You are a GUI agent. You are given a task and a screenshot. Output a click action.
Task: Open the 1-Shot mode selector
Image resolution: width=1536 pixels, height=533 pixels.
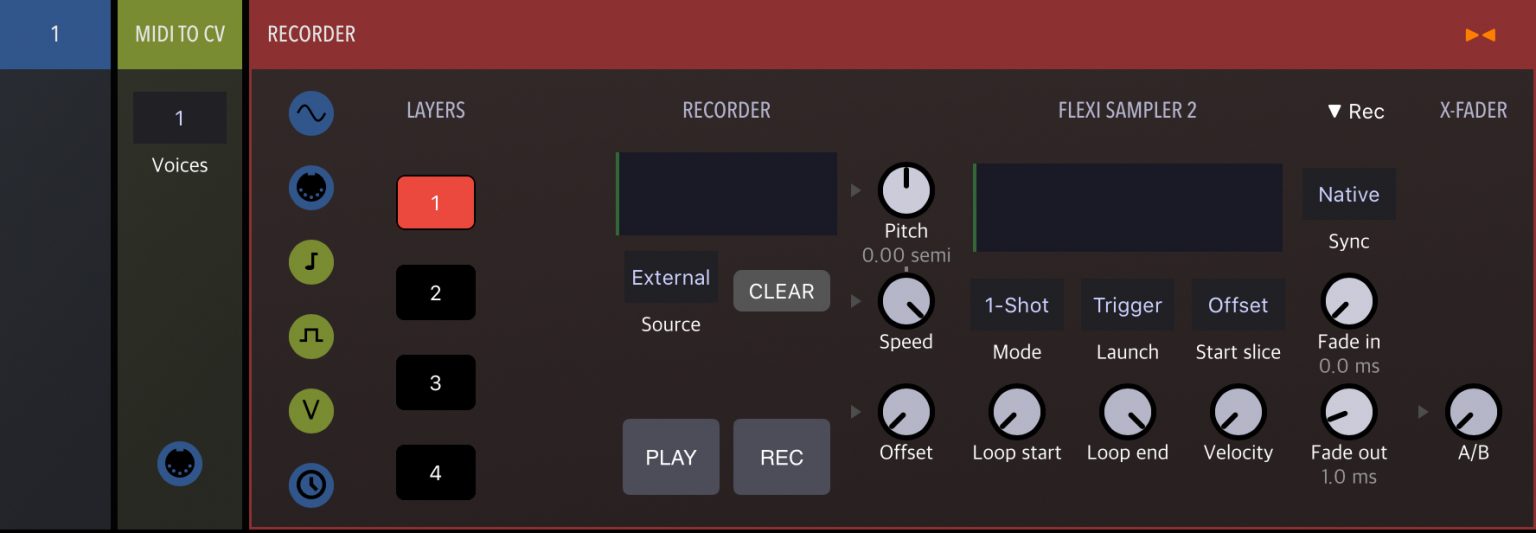point(1017,305)
